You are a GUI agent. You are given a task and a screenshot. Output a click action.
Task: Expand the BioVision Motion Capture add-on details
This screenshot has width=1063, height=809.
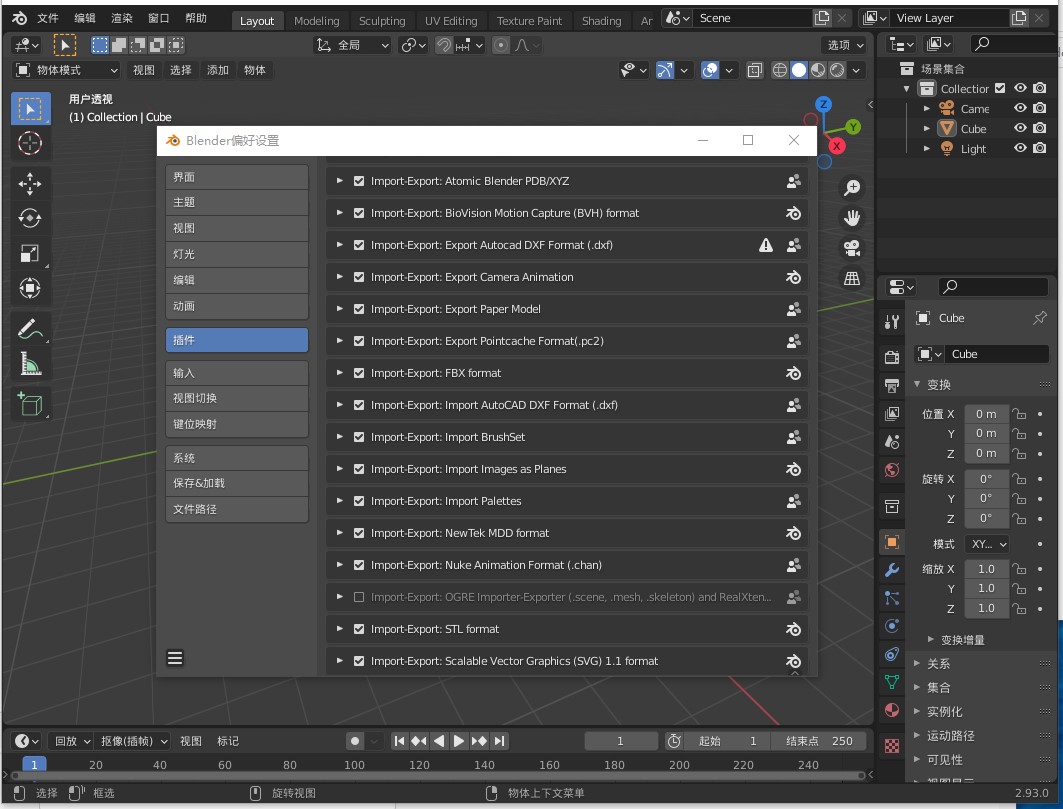(340, 213)
